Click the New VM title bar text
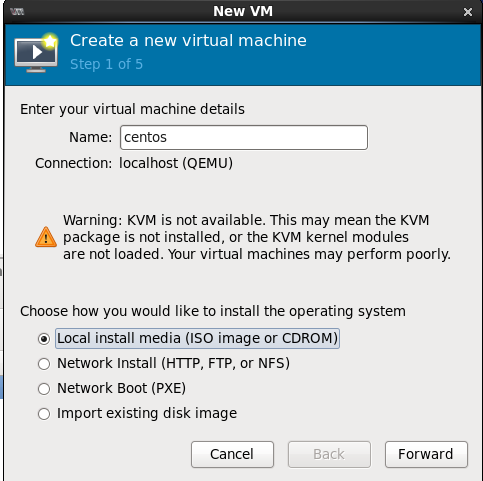 [243, 11]
